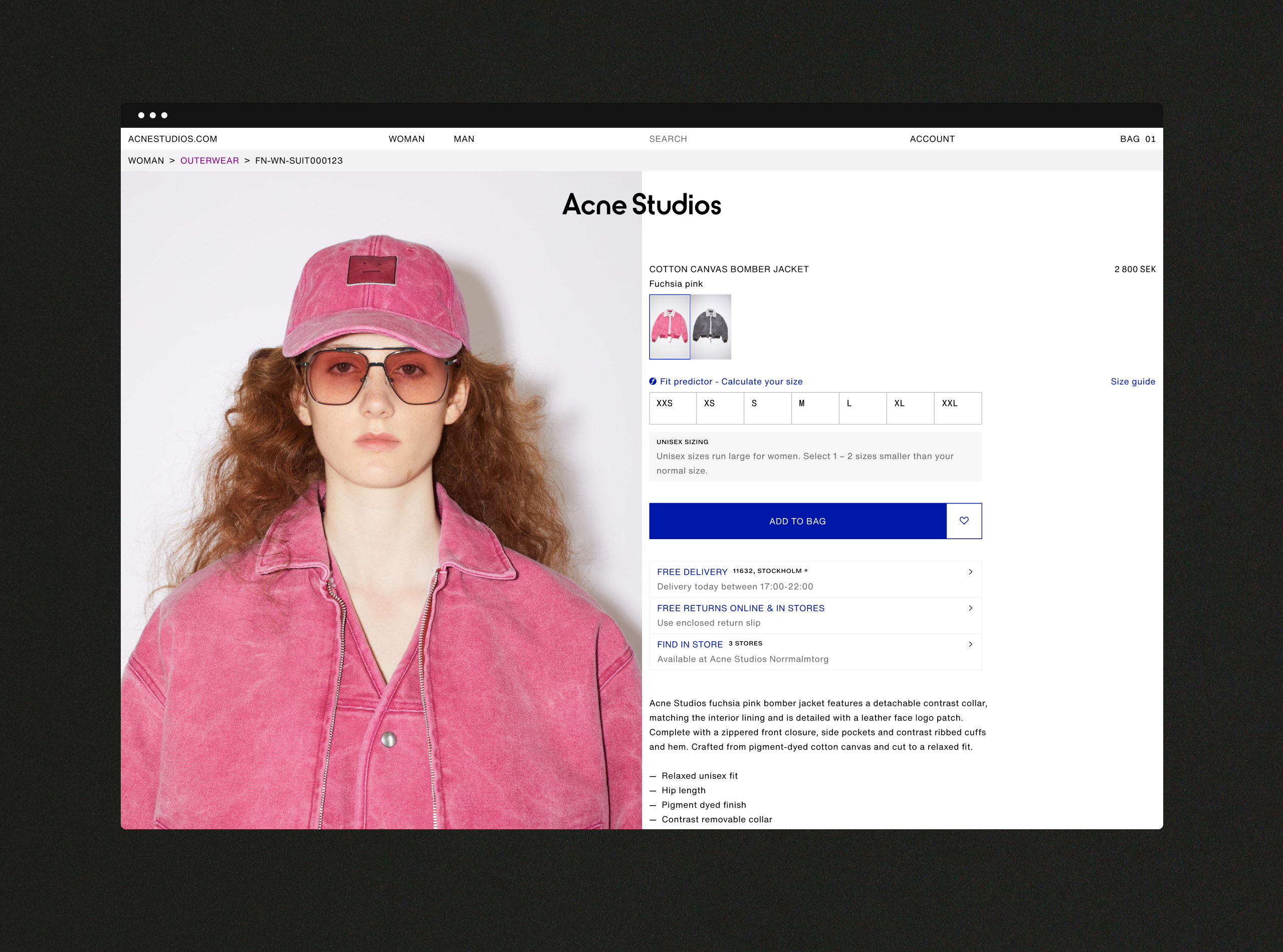Viewport: 1283px width, 952px height.
Task: Click FREE RETURNS ONLINE & IN STORES heading
Action: [x=741, y=608]
